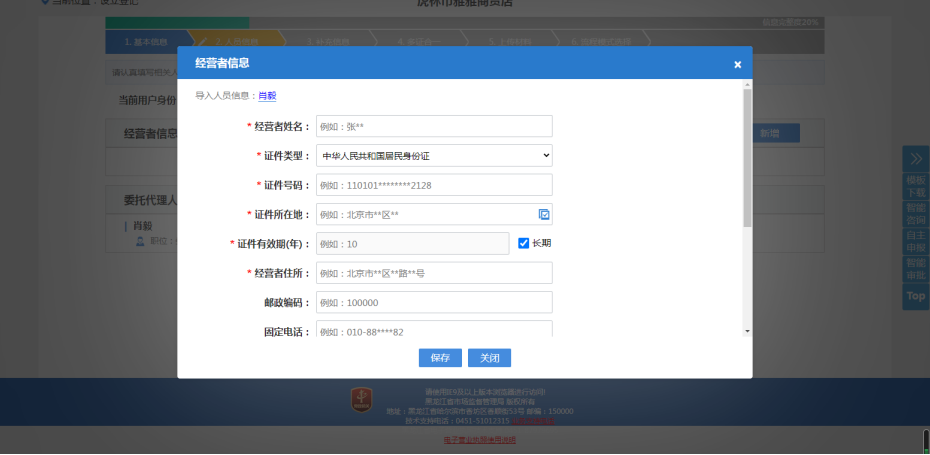Click the 电子营业执照使用说明 footer link
The image size is (930, 455).
tap(479, 440)
